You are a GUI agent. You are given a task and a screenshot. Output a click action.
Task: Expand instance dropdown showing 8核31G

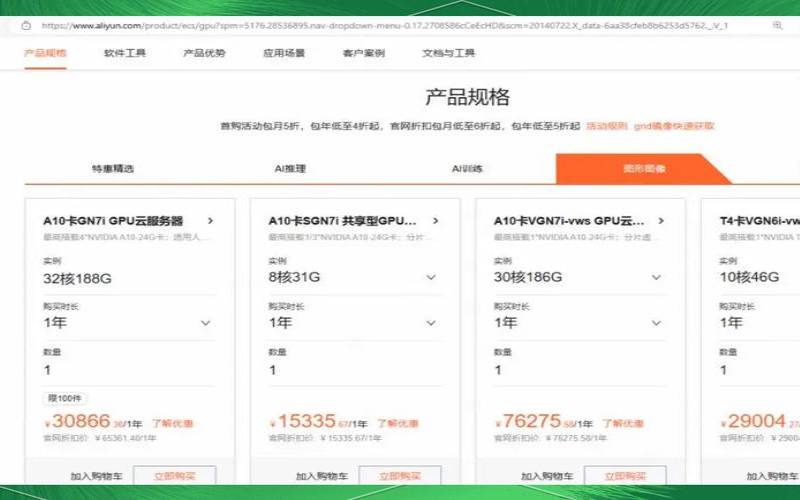(x=431, y=277)
